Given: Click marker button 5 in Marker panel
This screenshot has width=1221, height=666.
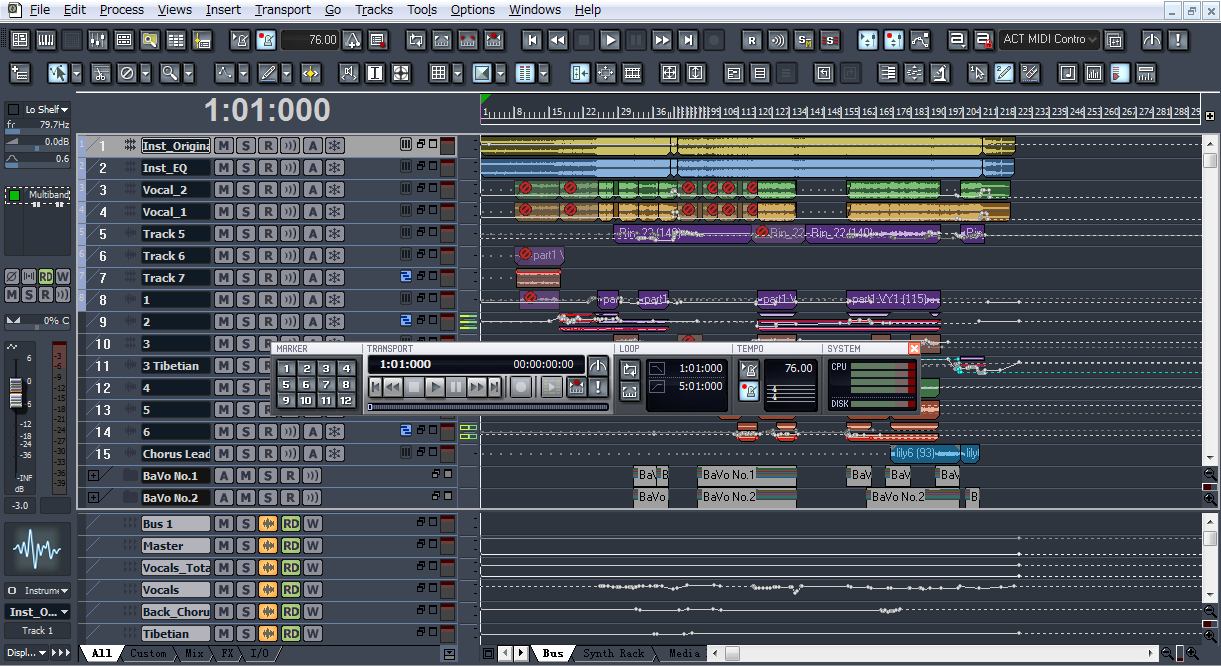Looking at the screenshot, I should pos(286,384).
